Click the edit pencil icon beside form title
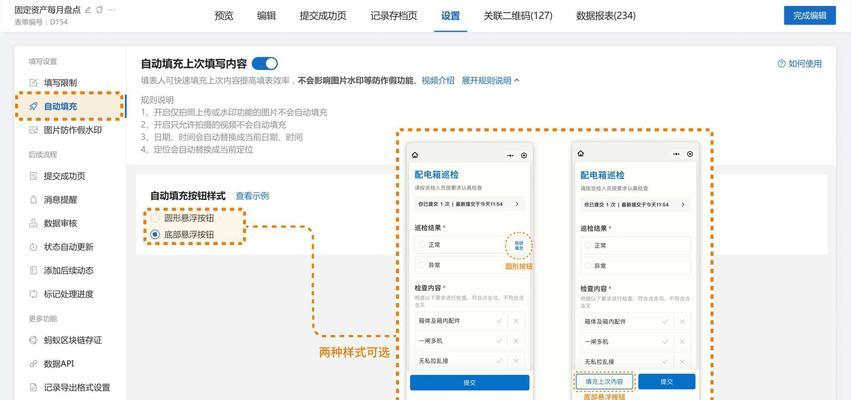851x400 pixels. click(x=88, y=9)
